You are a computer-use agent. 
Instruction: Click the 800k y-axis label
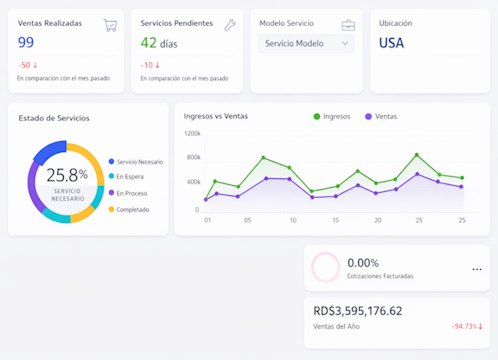point(194,157)
